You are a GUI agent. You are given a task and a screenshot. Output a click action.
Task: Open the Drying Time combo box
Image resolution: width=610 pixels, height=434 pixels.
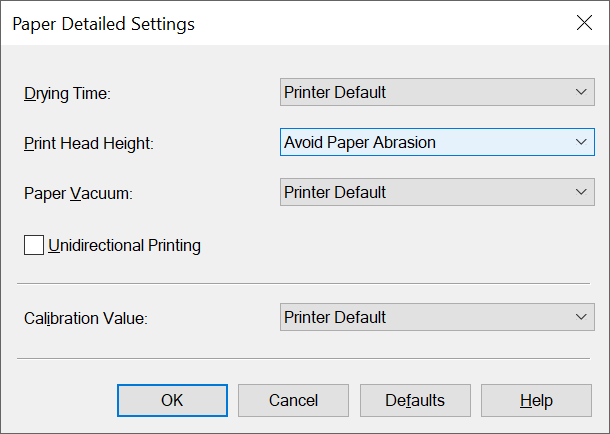tap(425, 93)
